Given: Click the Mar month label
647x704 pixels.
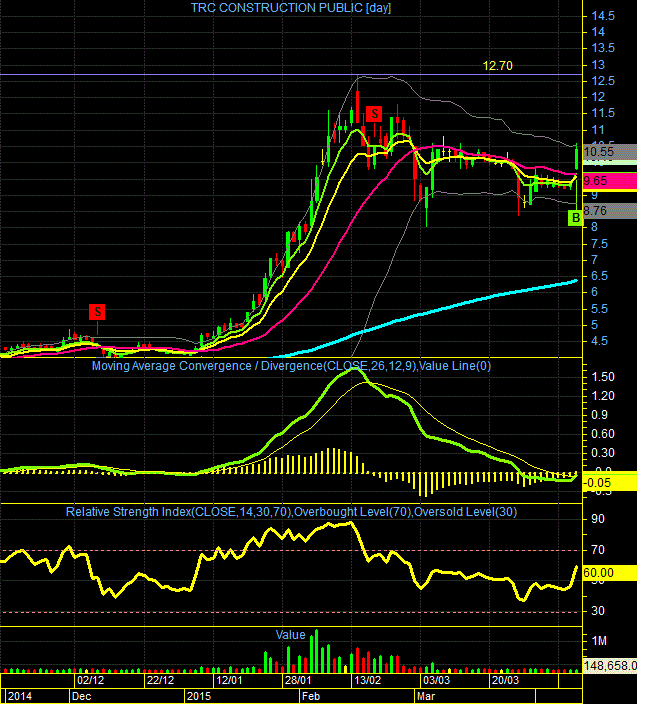Looking at the screenshot, I should [426, 696].
